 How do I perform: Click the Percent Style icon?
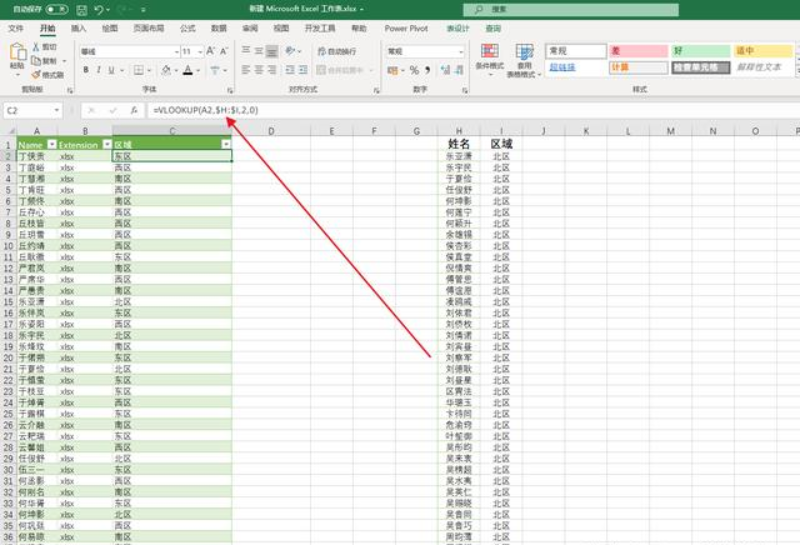pyautogui.click(x=414, y=70)
